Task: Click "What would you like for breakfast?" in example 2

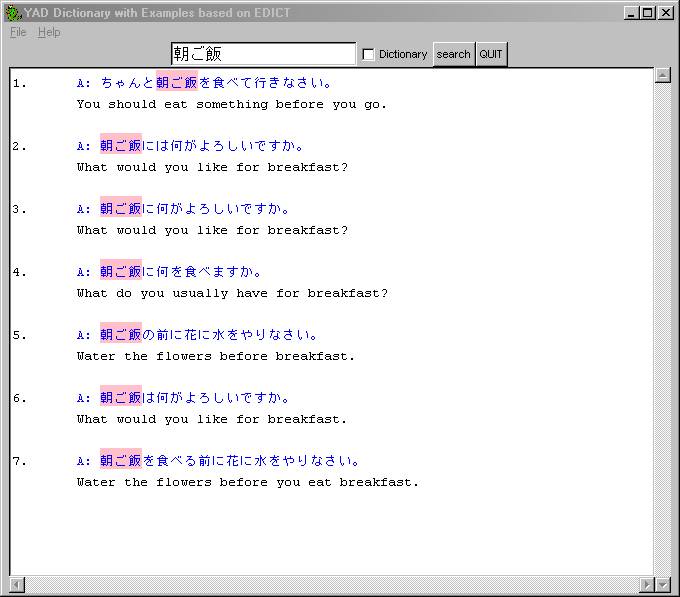Action: (212, 167)
